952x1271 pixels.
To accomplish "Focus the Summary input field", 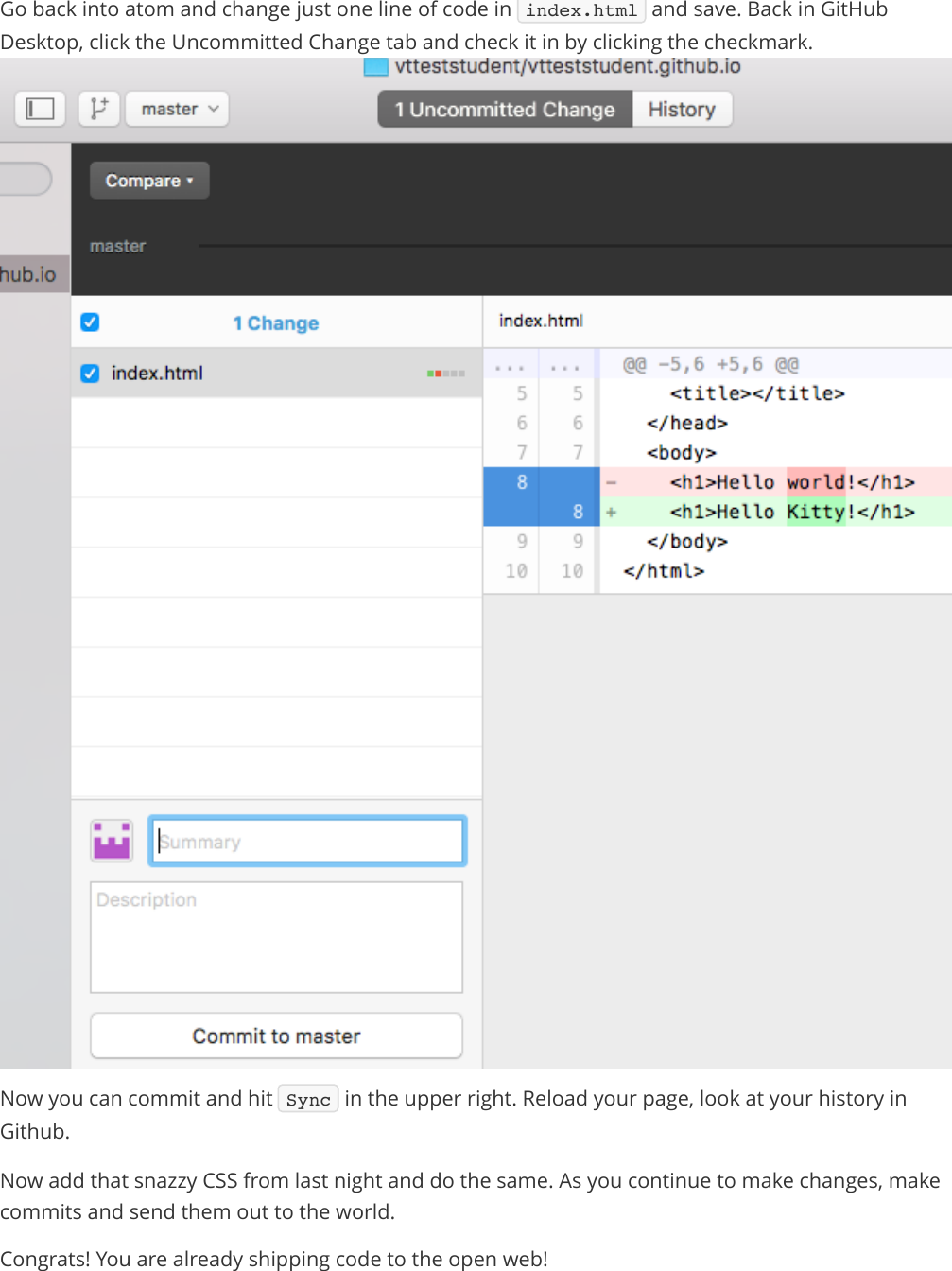I will [x=307, y=841].
